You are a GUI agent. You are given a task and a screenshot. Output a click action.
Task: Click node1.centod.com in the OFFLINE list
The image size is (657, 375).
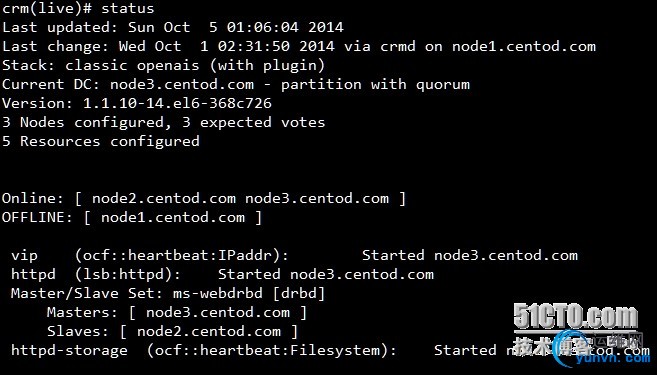(173, 217)
